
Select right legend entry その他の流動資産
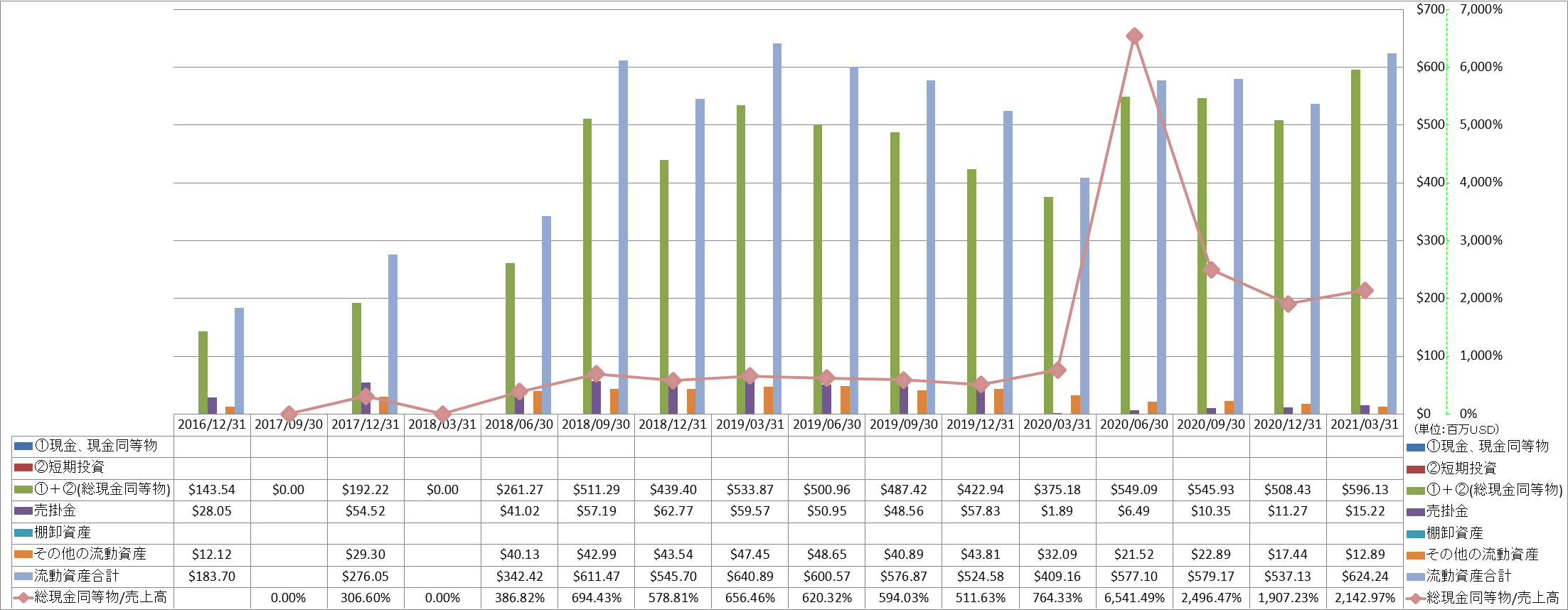coord(1473,555)
